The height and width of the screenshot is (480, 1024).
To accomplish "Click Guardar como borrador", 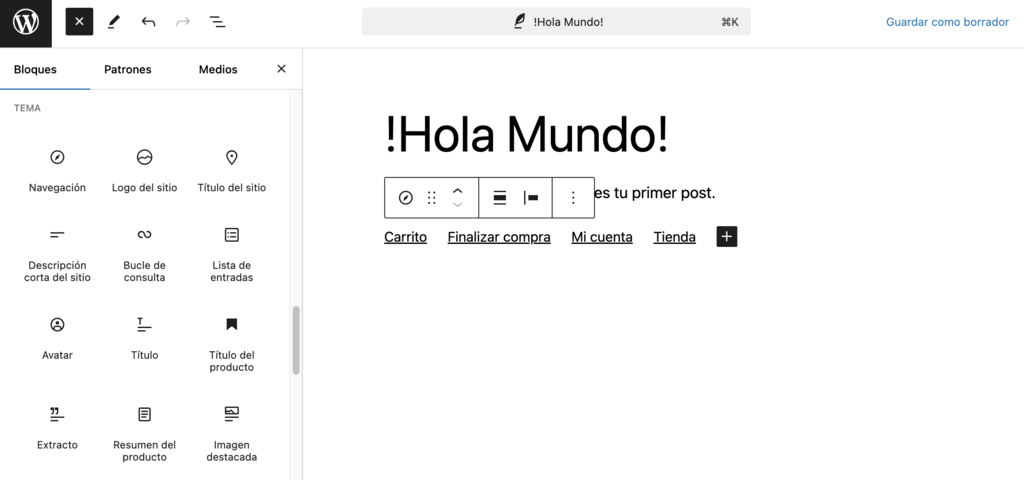I will (x=947, y=22).
